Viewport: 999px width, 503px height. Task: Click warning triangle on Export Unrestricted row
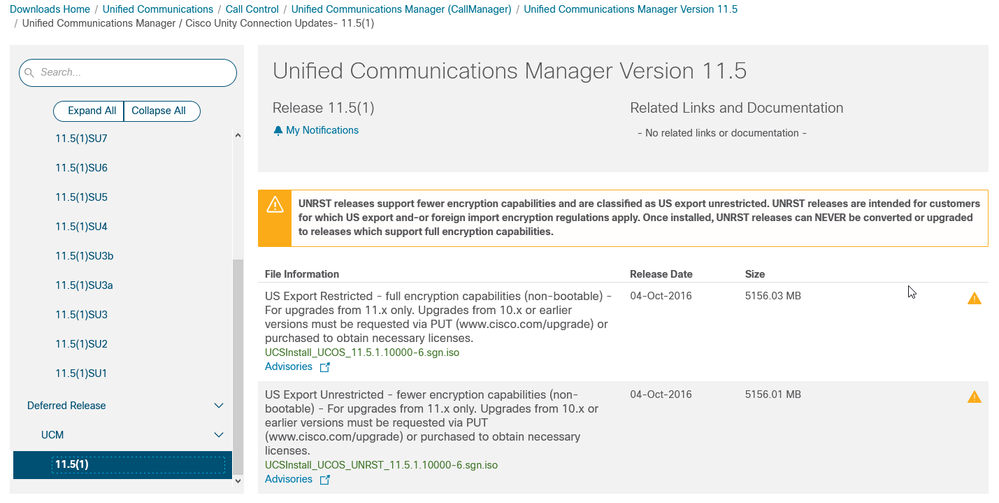click(x=974, y=397)
